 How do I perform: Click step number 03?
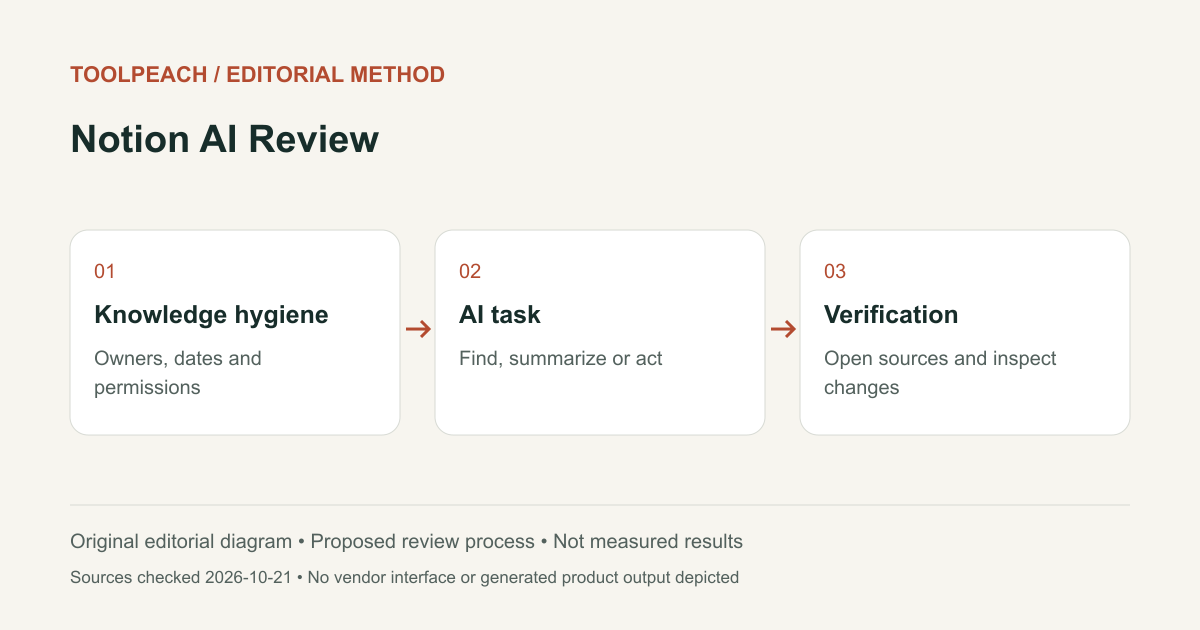pos(835,271)
